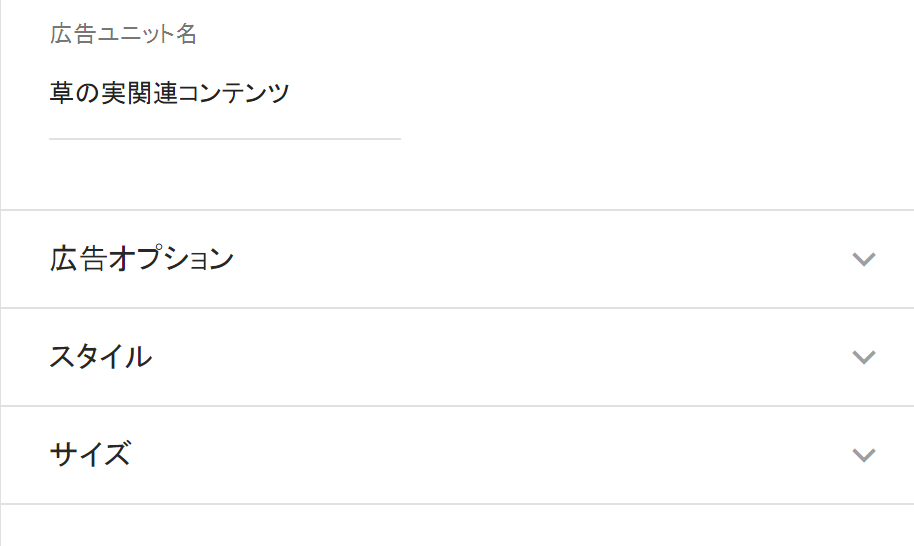Click the down chevron beside 広告オプション
The image size is (914, 546).
click(864, 260)
